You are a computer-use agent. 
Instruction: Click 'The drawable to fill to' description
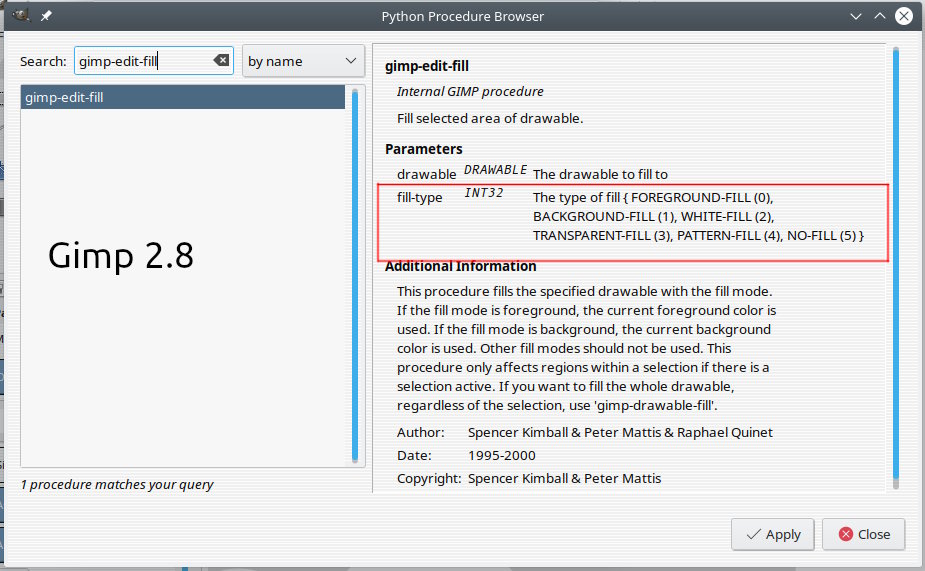click(601, 175)
